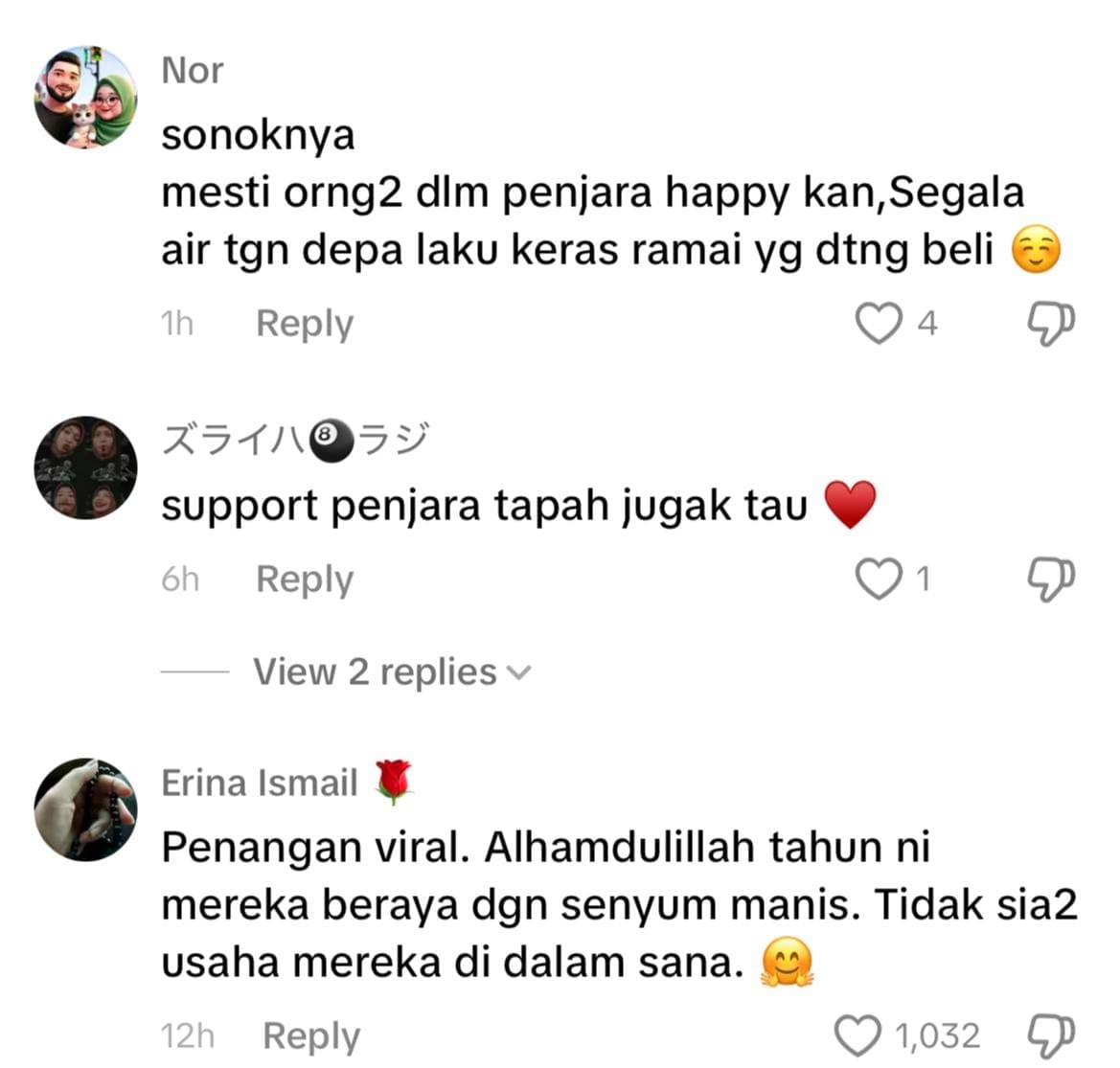Like Nor's comment with heart icon
Viewport: 1120px width, 1068px height.
[878, 324]
